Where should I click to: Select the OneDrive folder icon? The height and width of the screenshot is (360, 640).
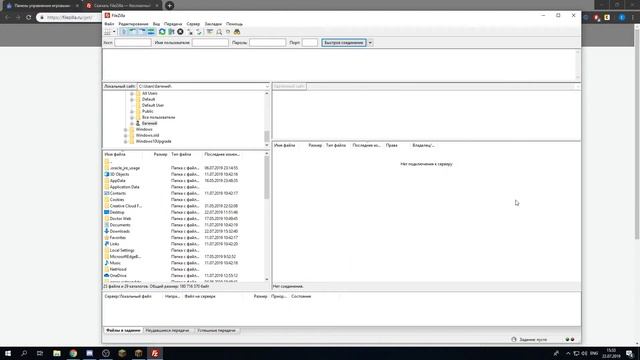[x=107, y=276]
